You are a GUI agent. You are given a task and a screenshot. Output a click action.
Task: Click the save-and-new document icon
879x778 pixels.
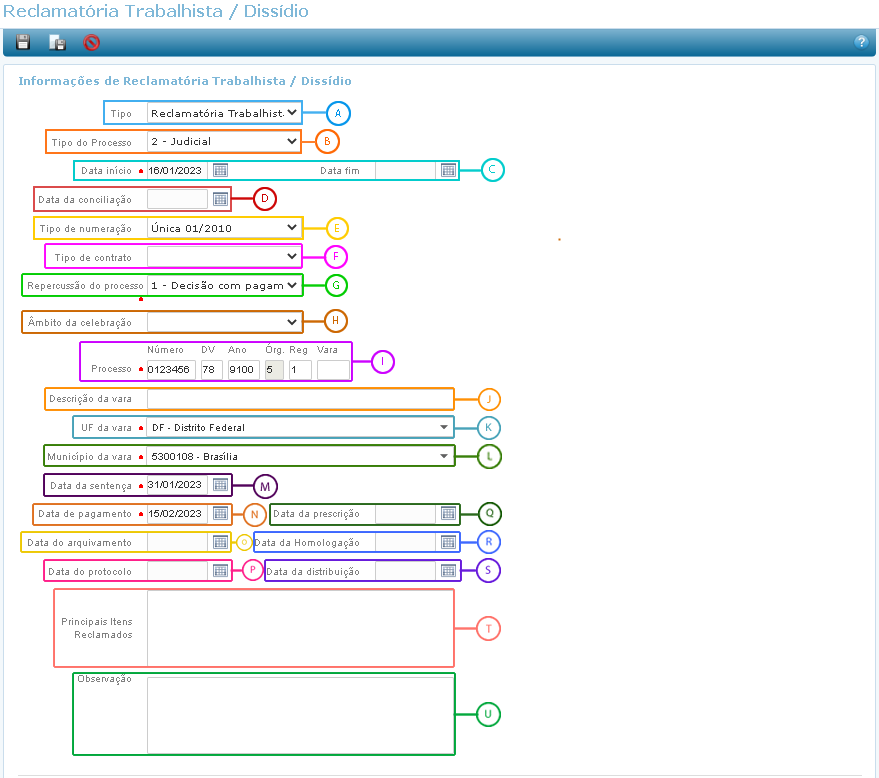pos(57,43)
